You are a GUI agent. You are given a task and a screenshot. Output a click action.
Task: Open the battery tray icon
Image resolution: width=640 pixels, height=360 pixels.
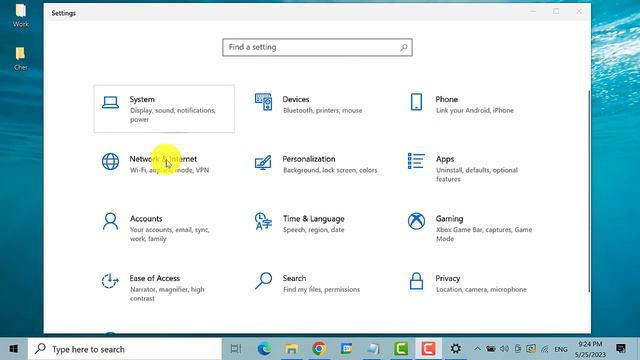pos(491,349)
